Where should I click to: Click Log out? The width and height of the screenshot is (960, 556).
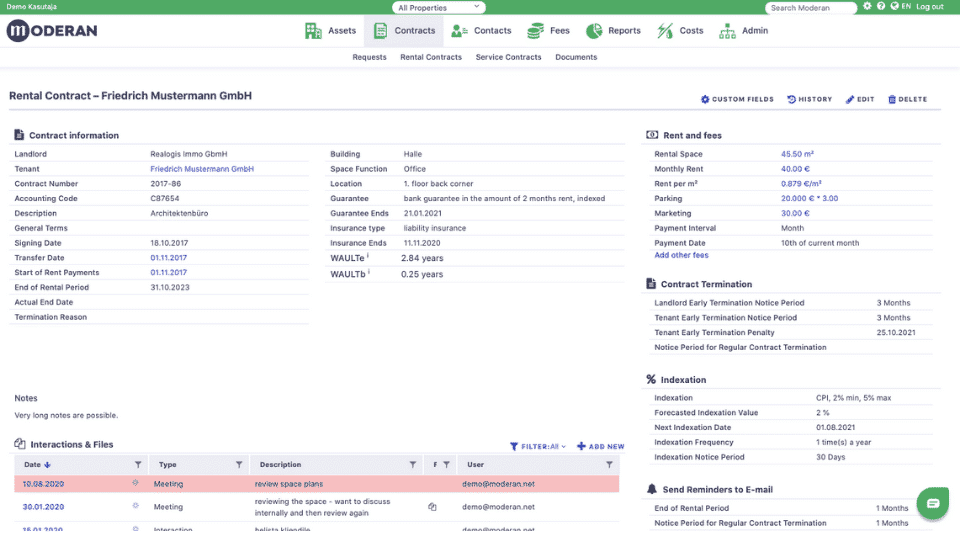coord(929,7)
